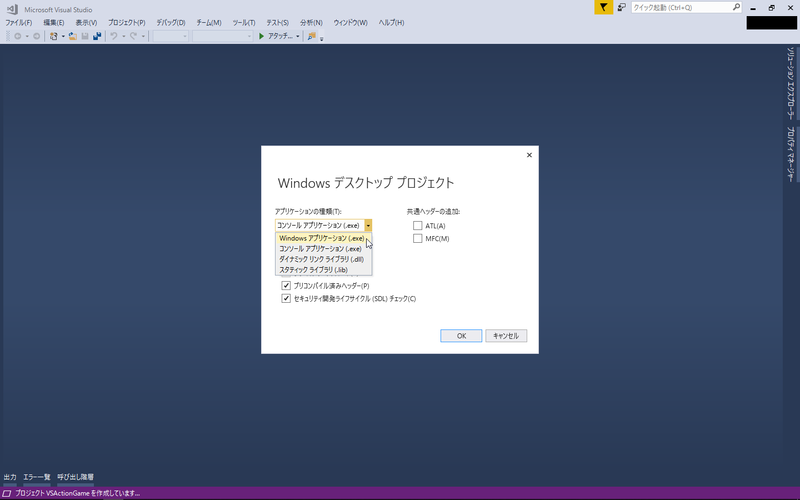Click the blacked-out account area
Image resolution: width=800 pixels, height=500 pixels.
click(x=771, y=22)
